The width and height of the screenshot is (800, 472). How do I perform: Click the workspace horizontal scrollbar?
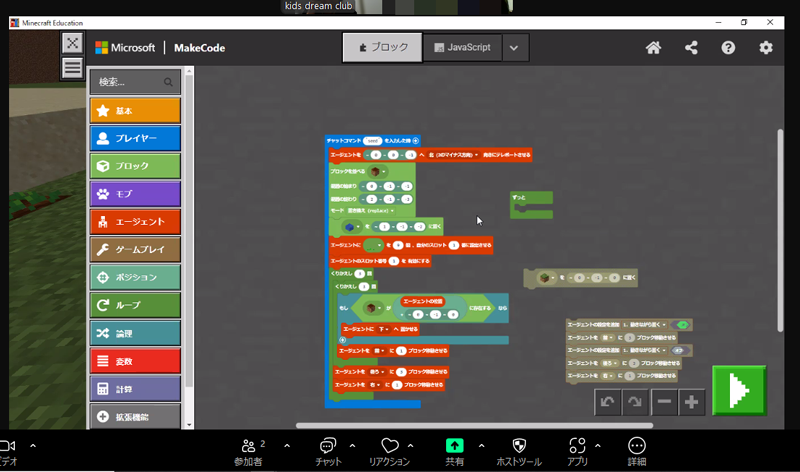(x=474, y=426)
